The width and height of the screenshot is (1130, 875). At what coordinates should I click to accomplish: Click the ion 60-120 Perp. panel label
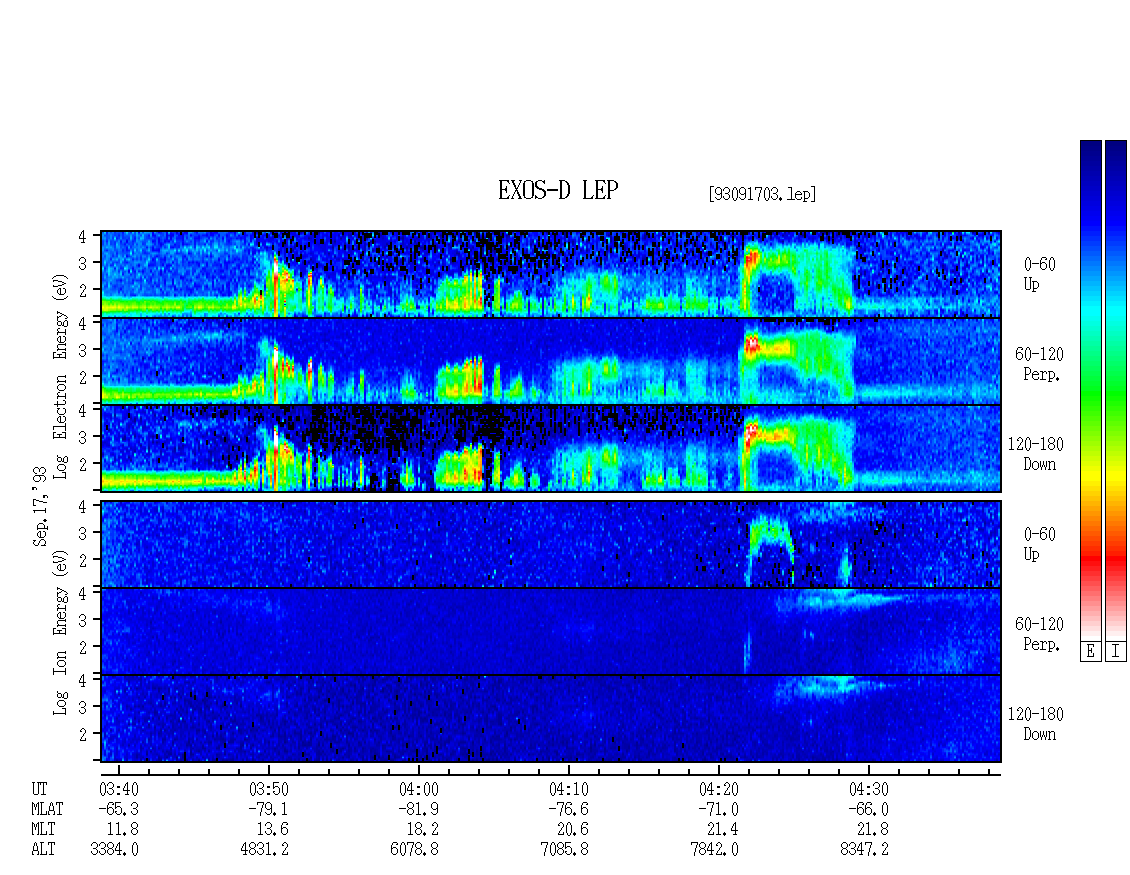pos(1039,634)
